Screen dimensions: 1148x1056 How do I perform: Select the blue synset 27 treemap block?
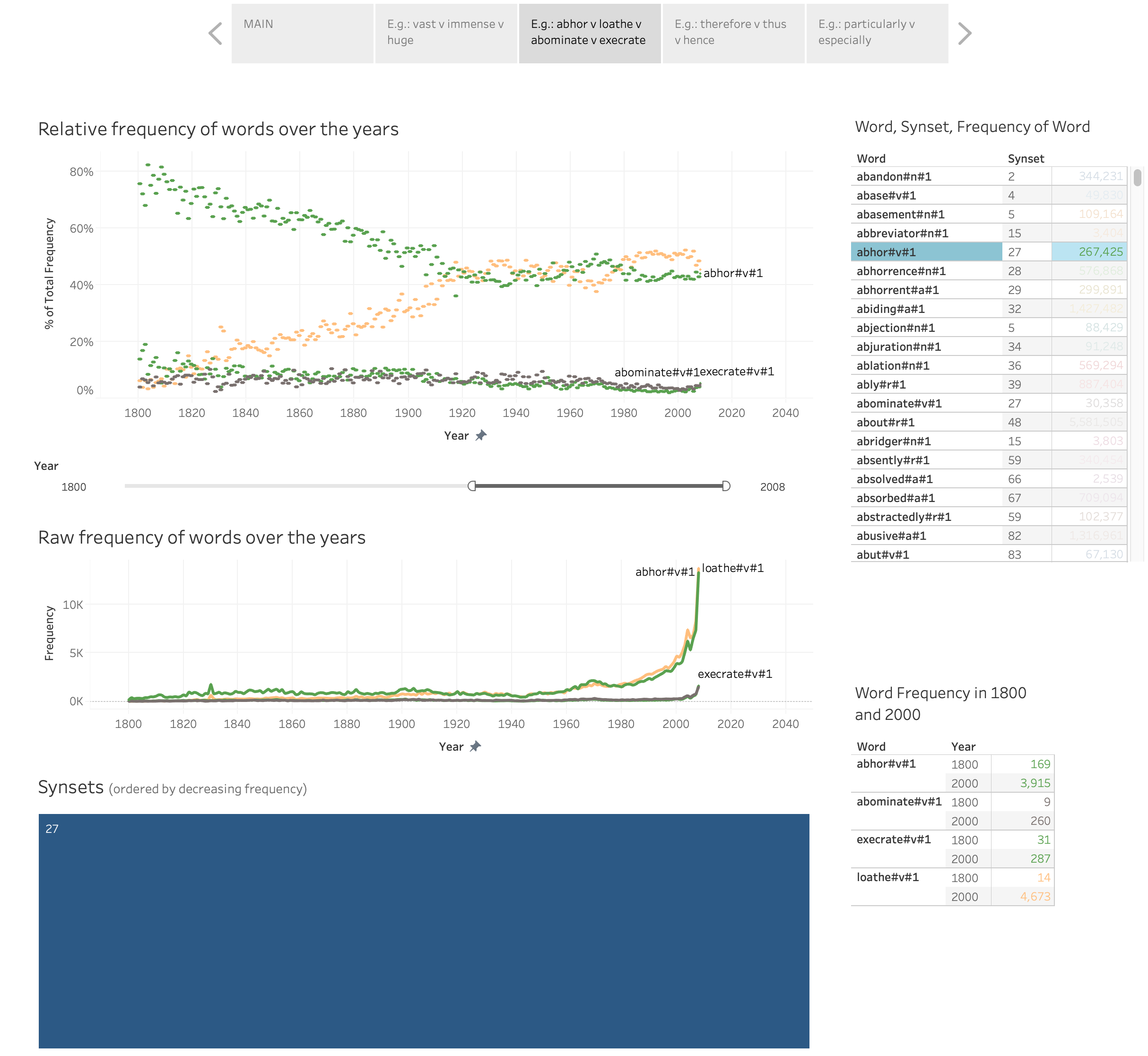pos(424,931)
